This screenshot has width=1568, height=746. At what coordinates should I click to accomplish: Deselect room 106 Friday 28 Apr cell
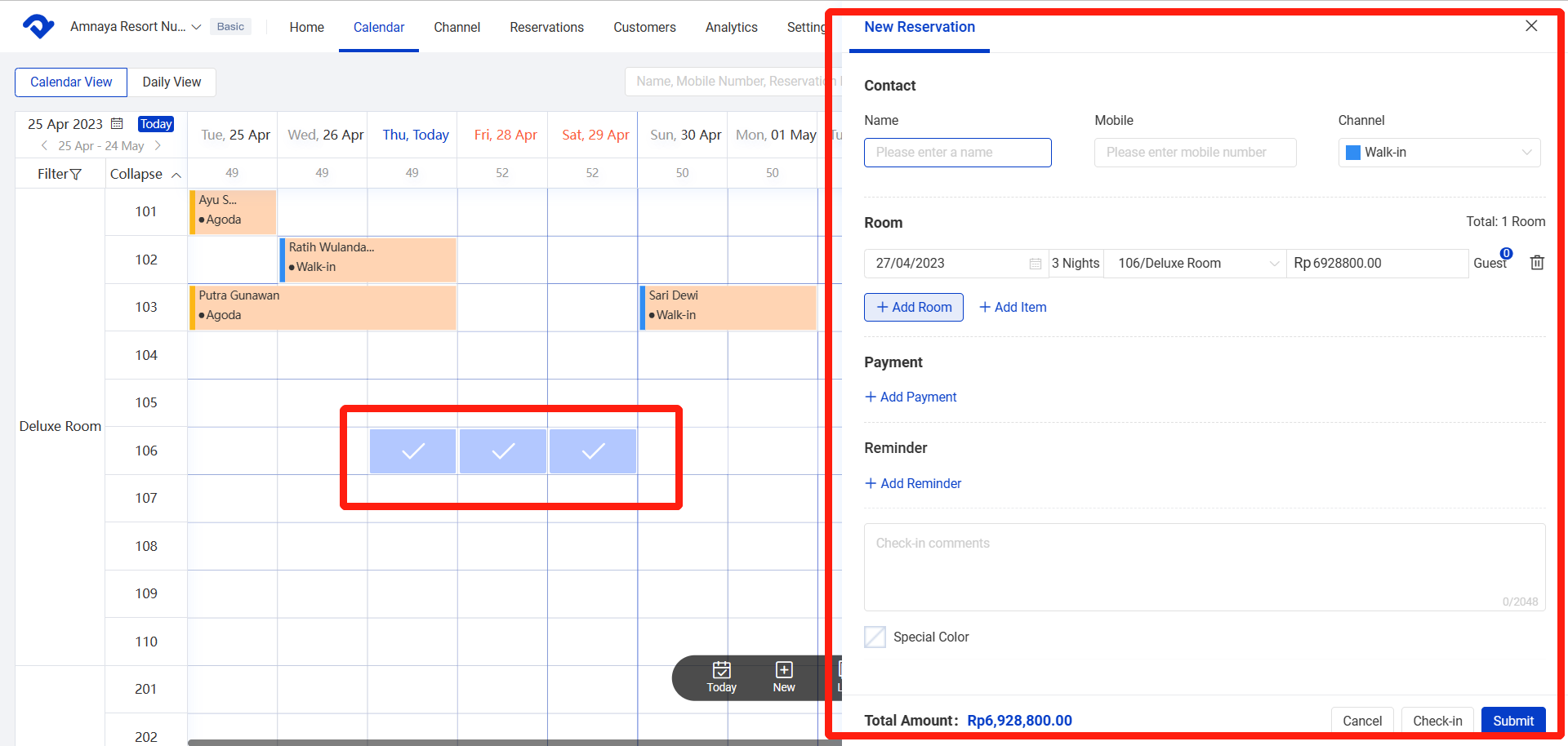tap(503, 451)
